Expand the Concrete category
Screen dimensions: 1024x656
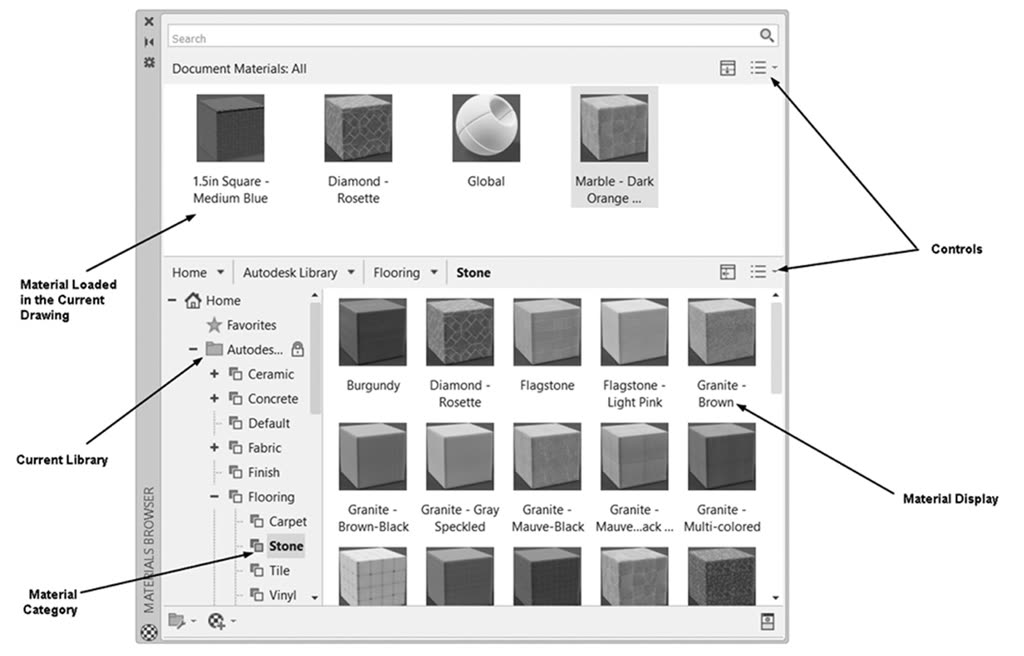214,399
